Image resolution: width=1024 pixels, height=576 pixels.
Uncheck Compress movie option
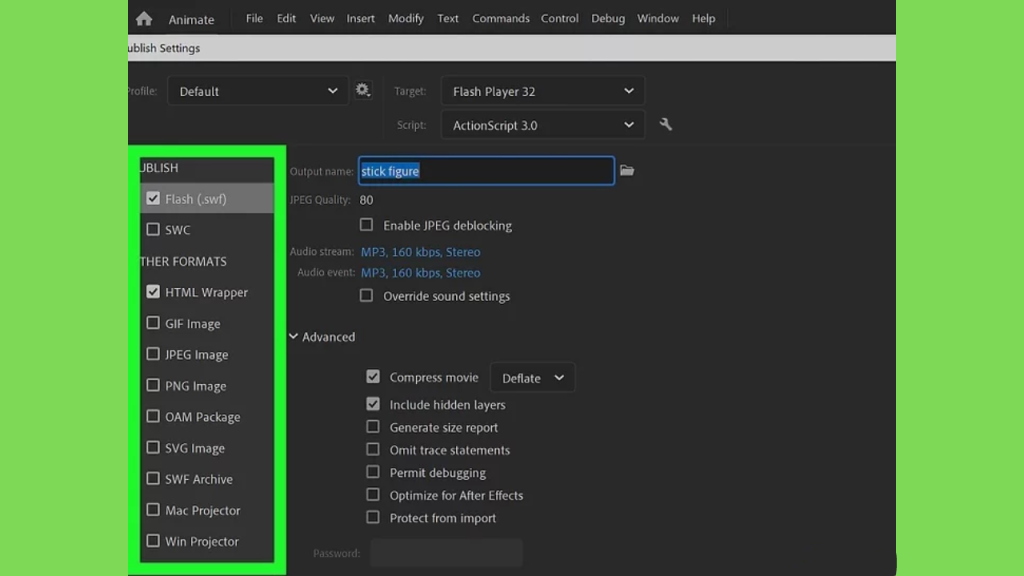coord(373,377)
